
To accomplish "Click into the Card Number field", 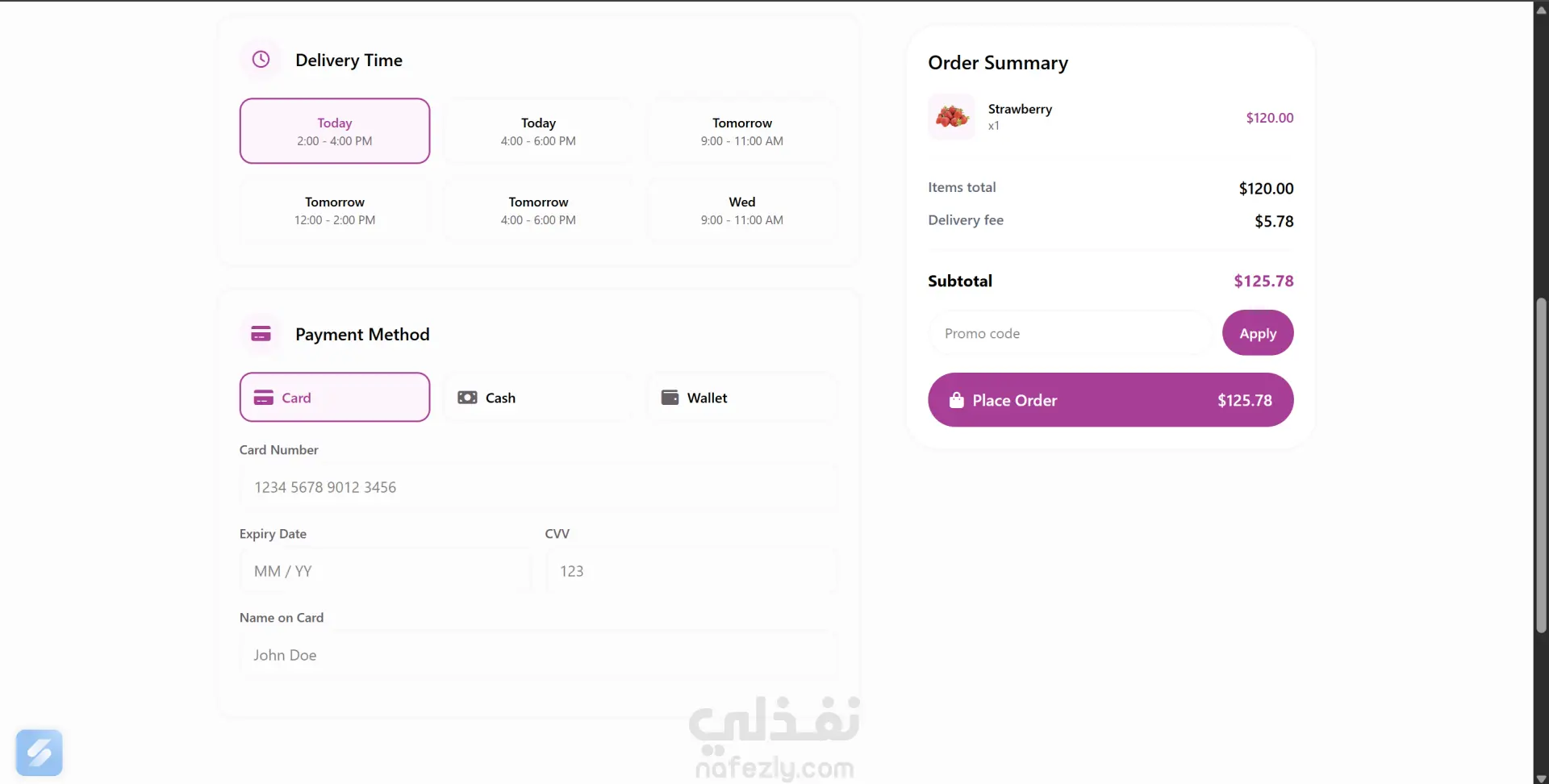I will point(538,487).
